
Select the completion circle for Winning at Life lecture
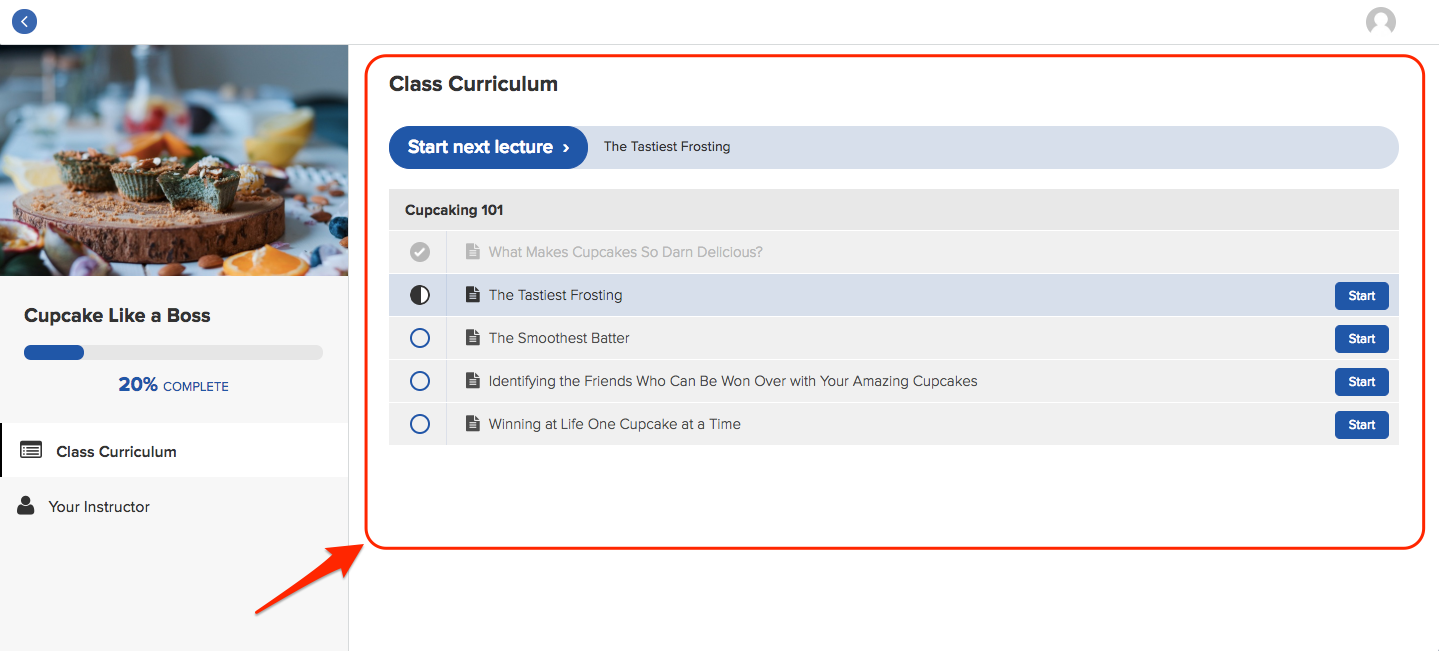[419, 423]
